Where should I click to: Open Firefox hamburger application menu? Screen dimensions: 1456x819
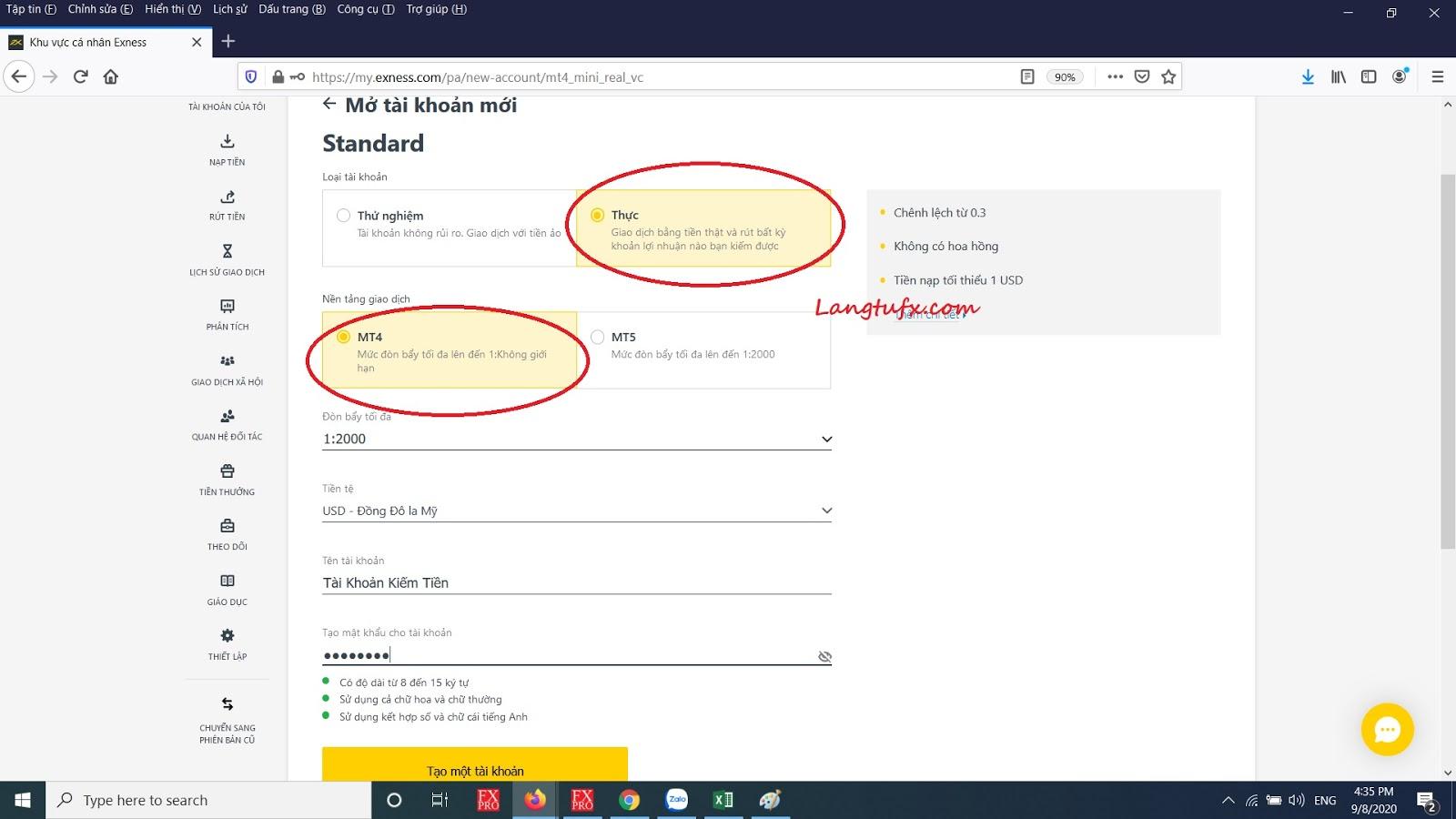(x=1438, y=76)
